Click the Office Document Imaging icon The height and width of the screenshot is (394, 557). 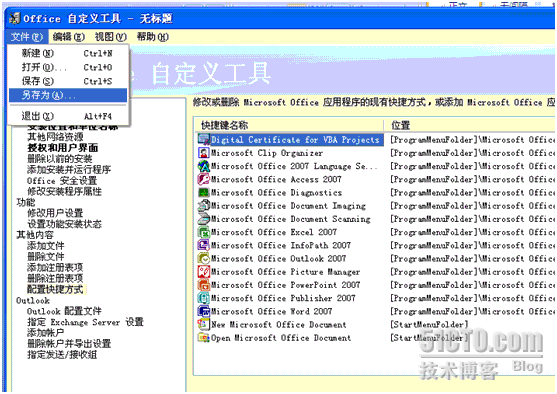click(x=204, y=205)
